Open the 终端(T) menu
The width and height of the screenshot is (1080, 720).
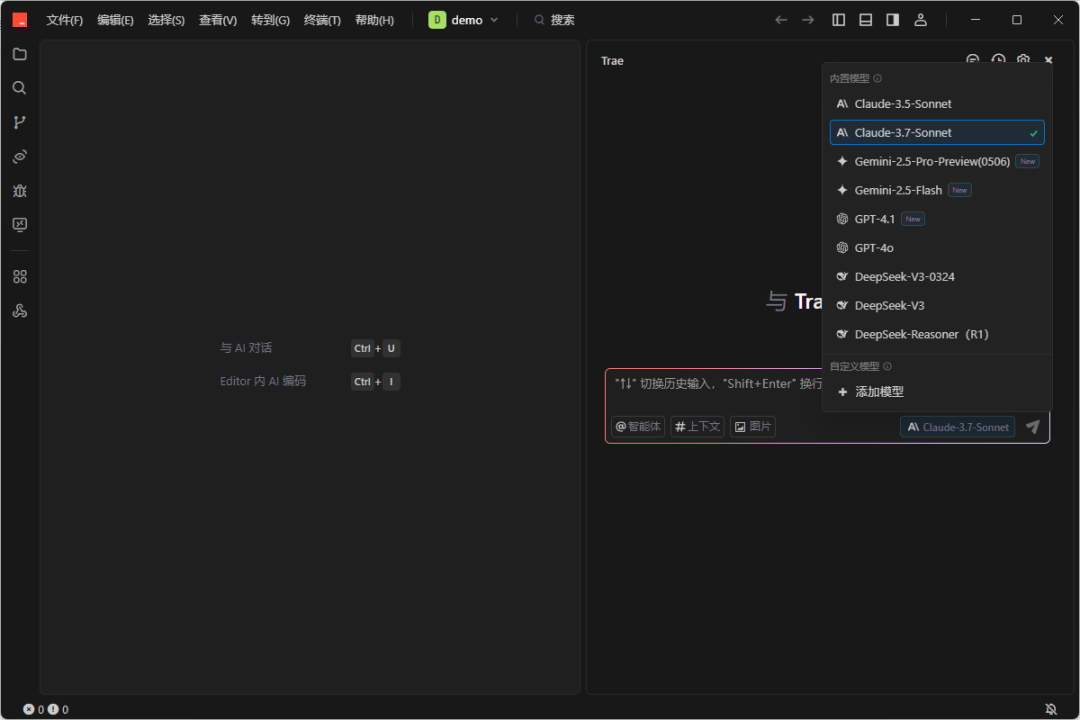tap(322, 20)
